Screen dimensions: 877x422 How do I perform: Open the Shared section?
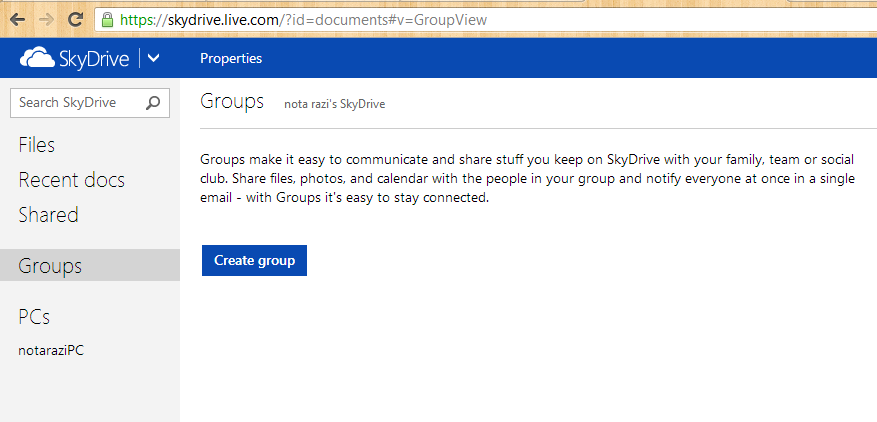(x=48, y=215)
